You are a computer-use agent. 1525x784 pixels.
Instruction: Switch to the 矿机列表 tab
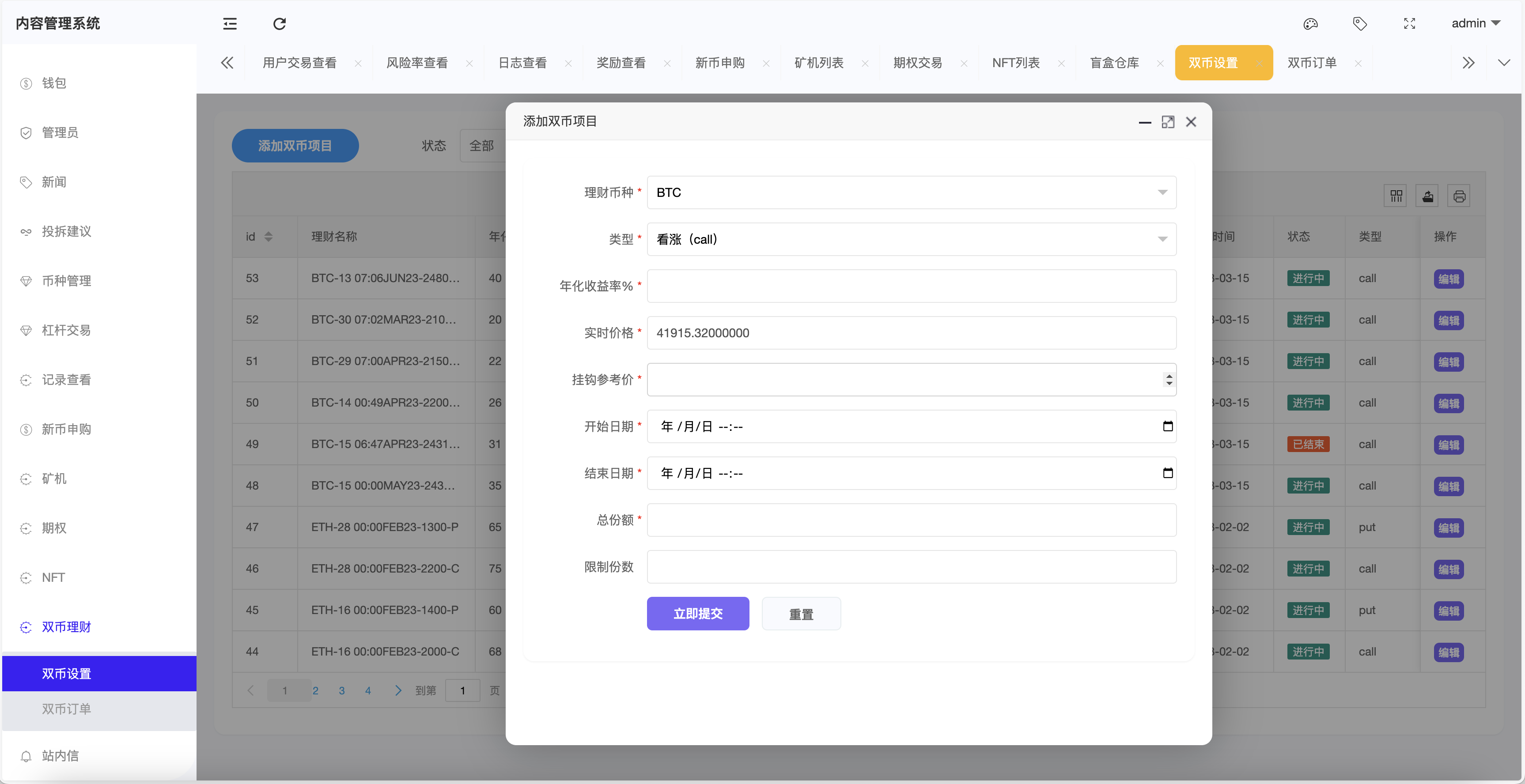[819, 62]
